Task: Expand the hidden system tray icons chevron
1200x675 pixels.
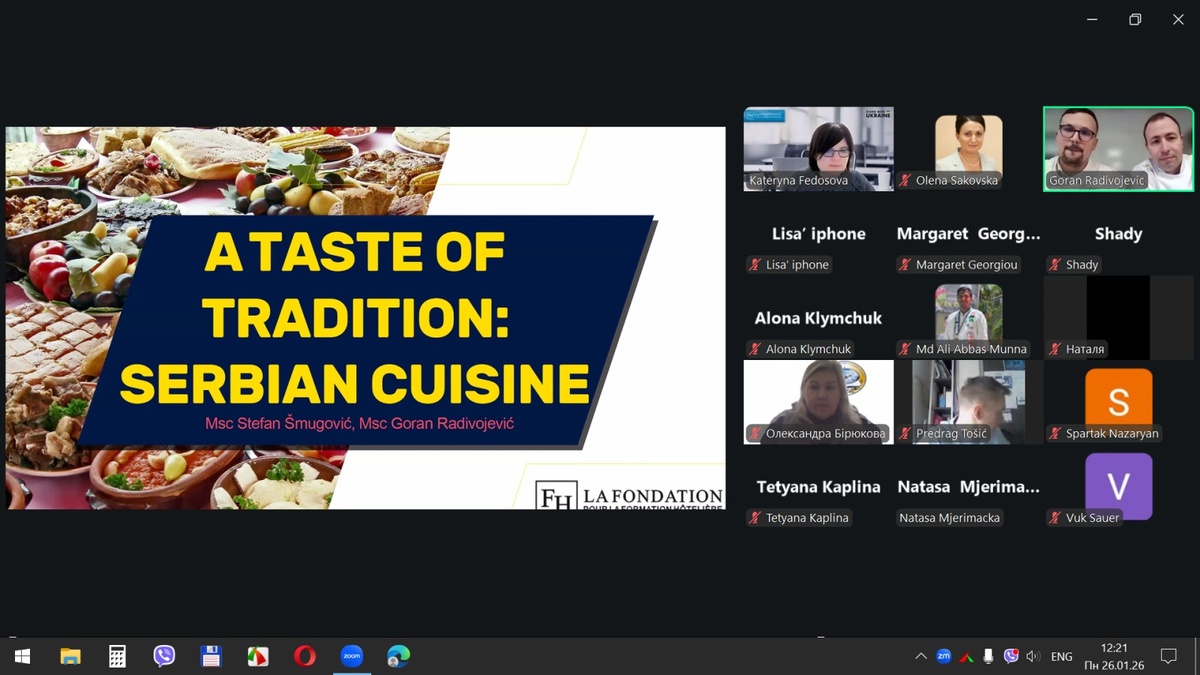Action: coord(920,656)
